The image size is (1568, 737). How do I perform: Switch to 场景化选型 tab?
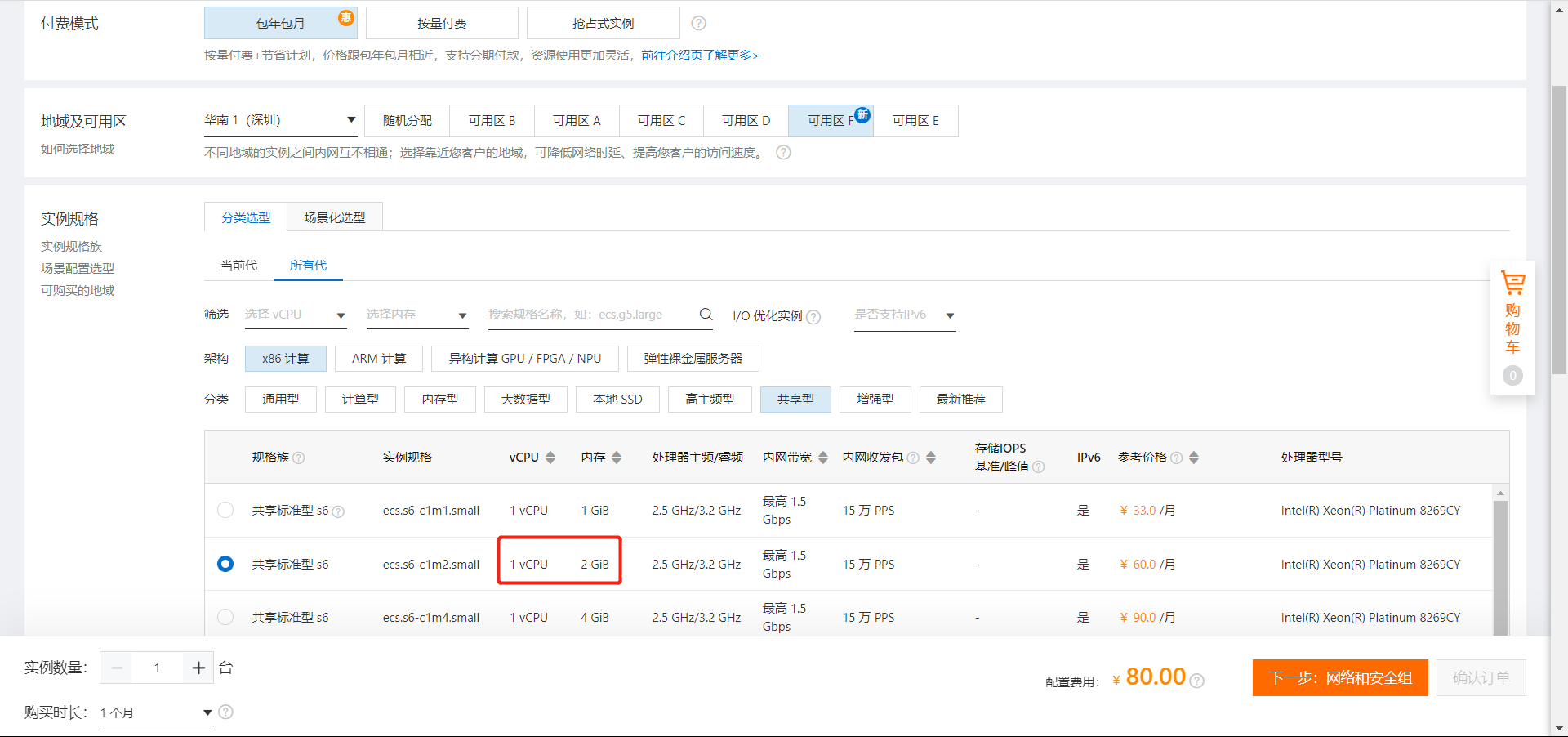pyautogui.click(x=335, y=217)
